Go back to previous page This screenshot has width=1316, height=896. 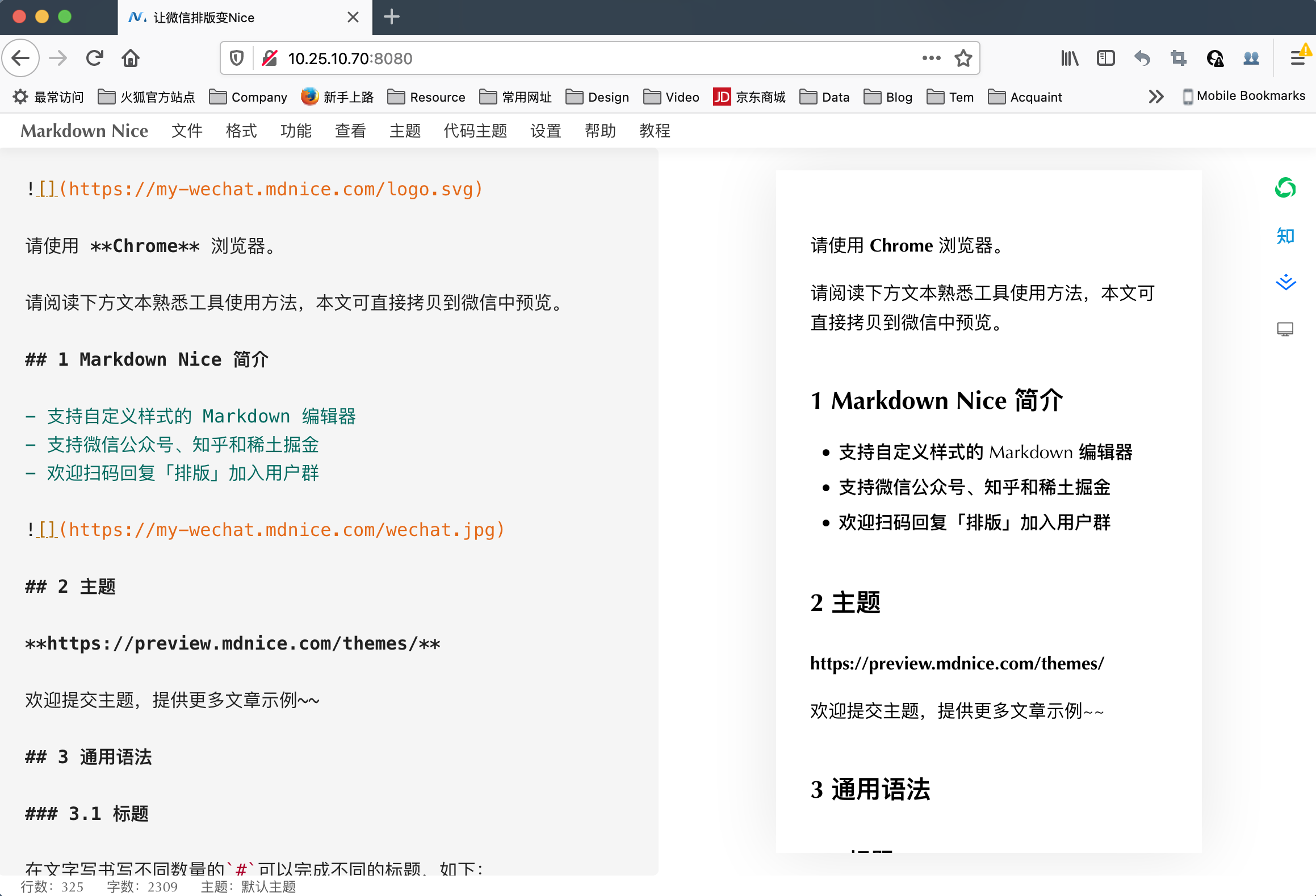pyautogui.click(x=21, y=58)
